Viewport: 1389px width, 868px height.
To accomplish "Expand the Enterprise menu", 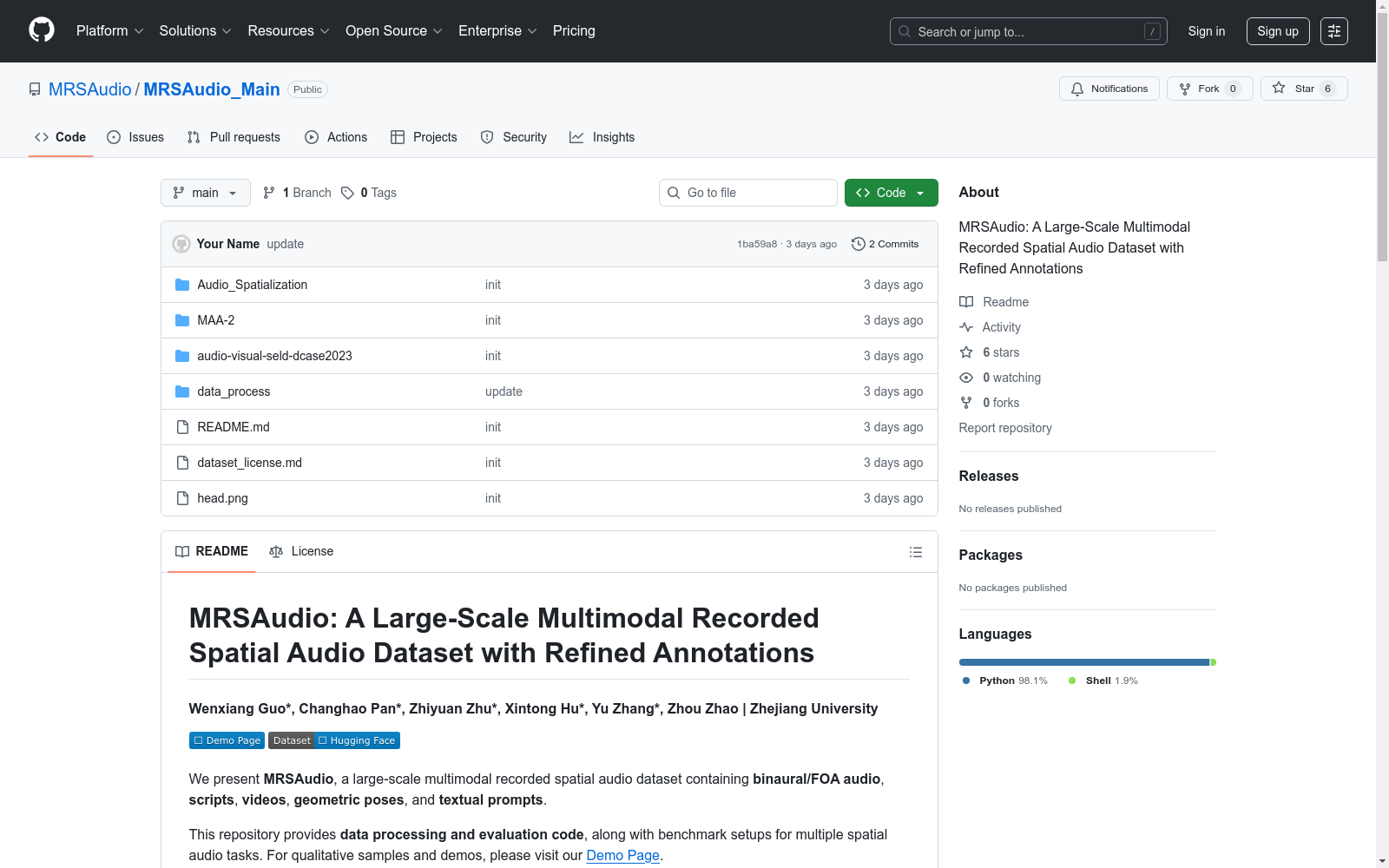I will [498, 31].
